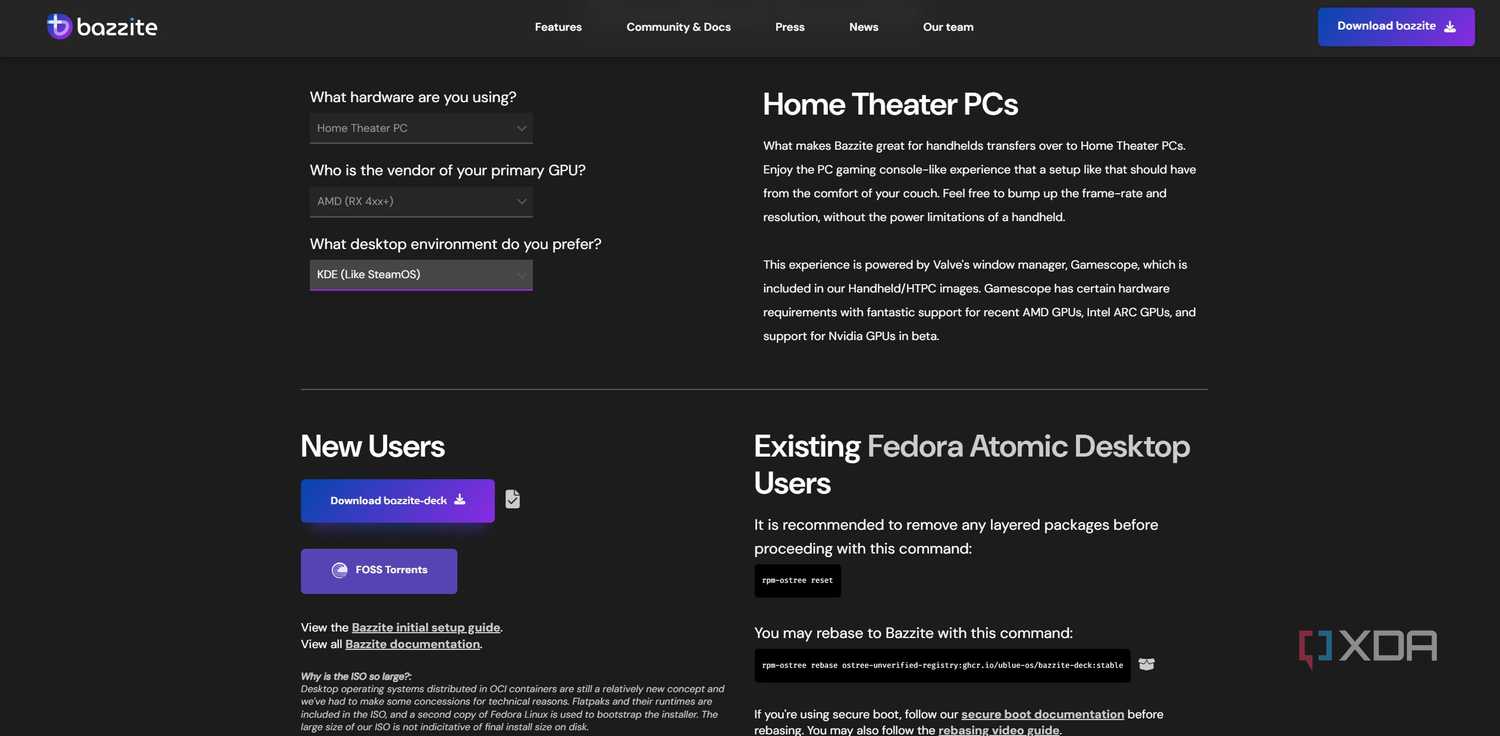Open the Features menu item
Image resolution: width=1500 pixels, height=736 pixels.
(x=558, y=27)
